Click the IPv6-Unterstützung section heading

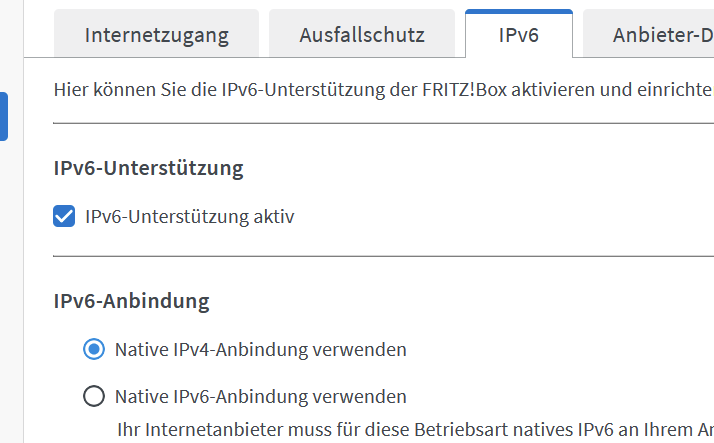pyautogui.click(x=148, y=168)
